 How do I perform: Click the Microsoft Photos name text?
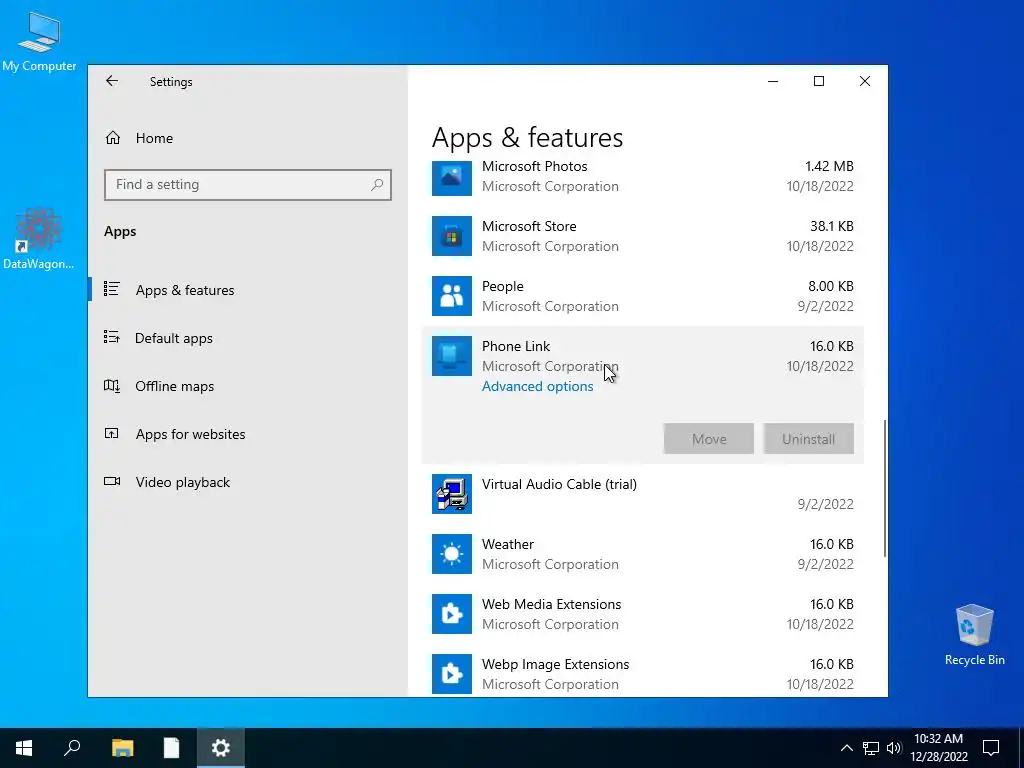pos(534,167)
